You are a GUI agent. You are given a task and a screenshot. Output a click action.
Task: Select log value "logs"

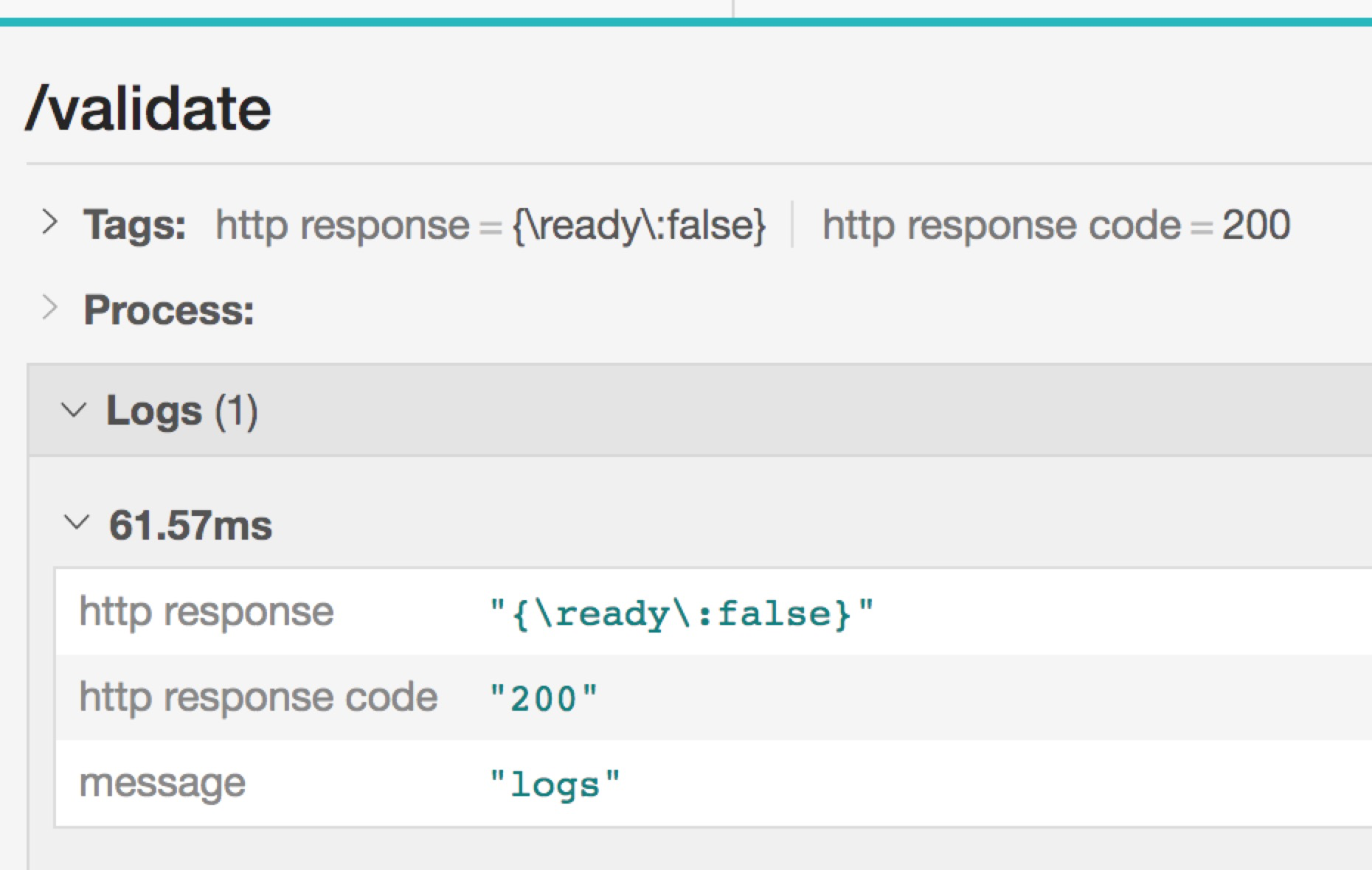click(555, 784)
